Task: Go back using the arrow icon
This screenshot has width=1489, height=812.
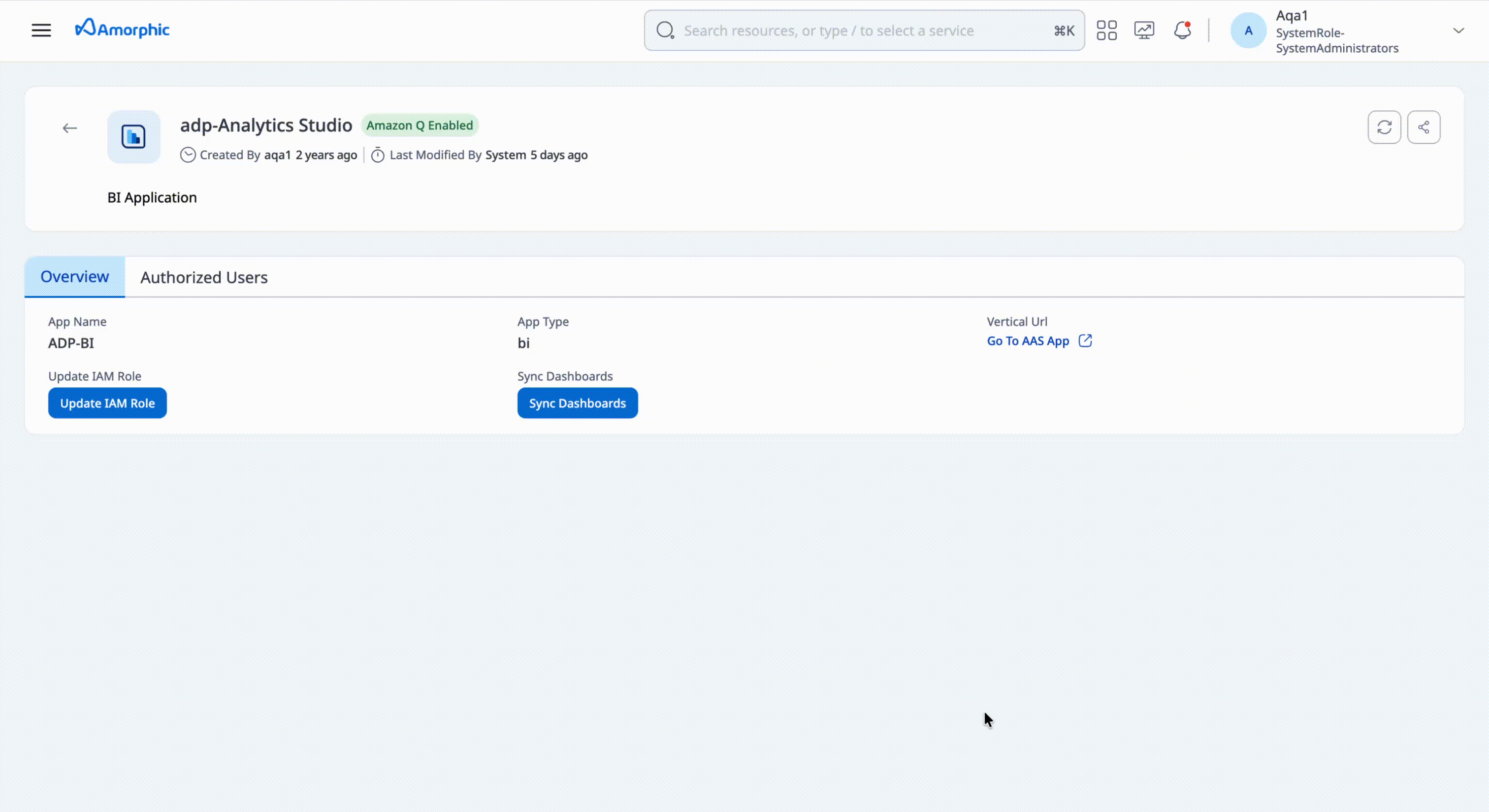Action: click(70, 128)
